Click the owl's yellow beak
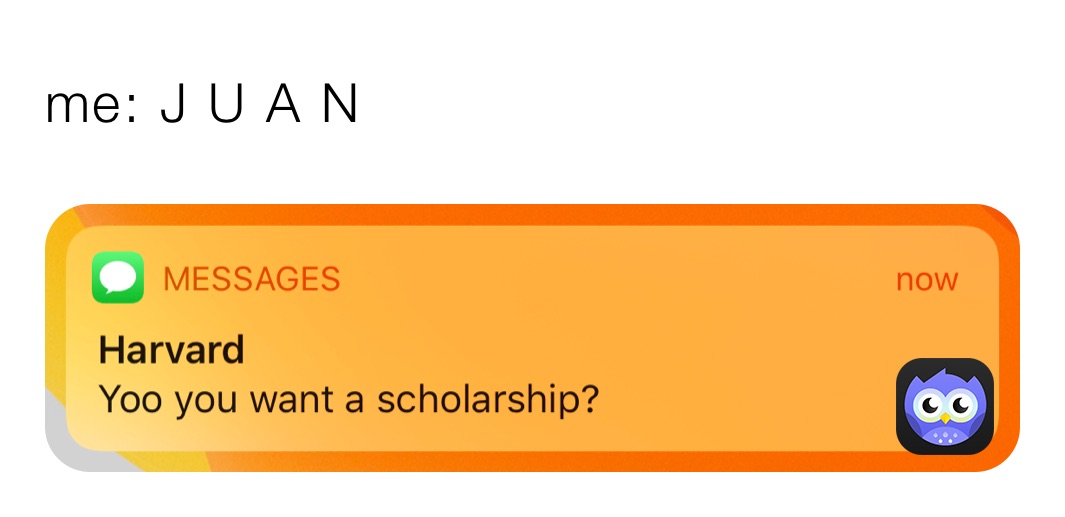This screenshot has width=1065, height=517. (944, 417)
